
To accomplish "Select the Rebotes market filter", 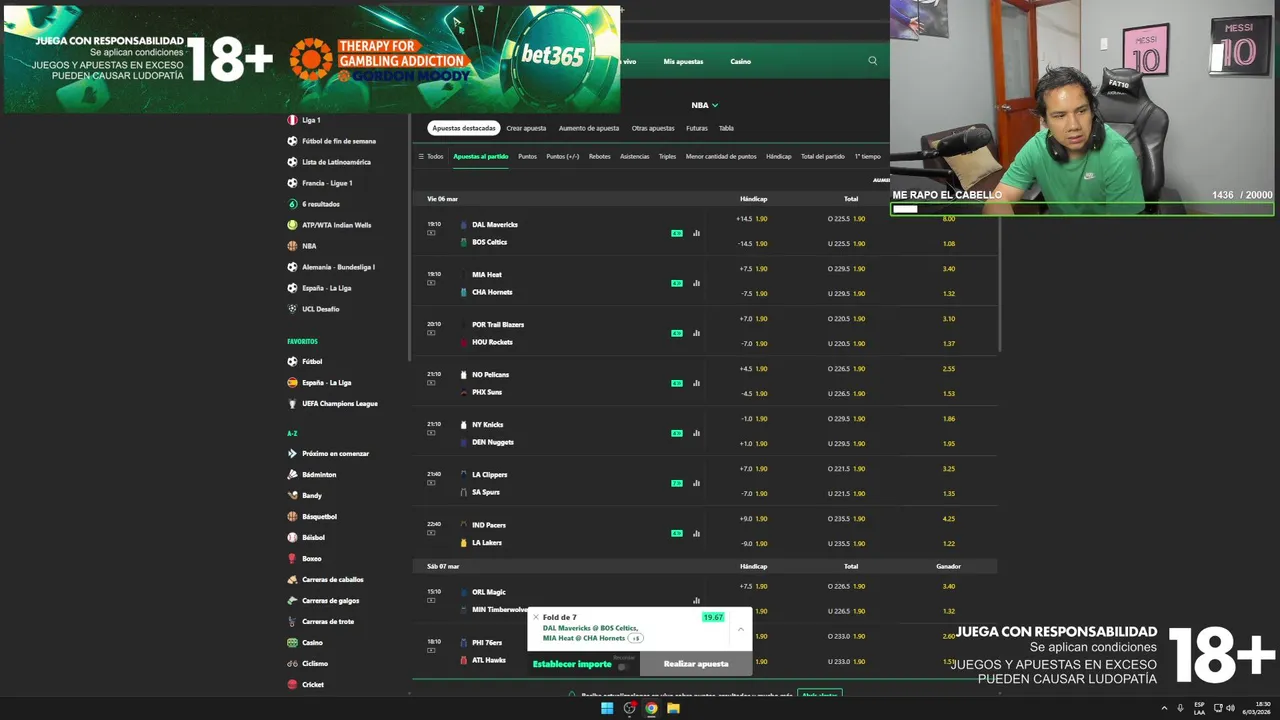I will click(x=599, y=156).
